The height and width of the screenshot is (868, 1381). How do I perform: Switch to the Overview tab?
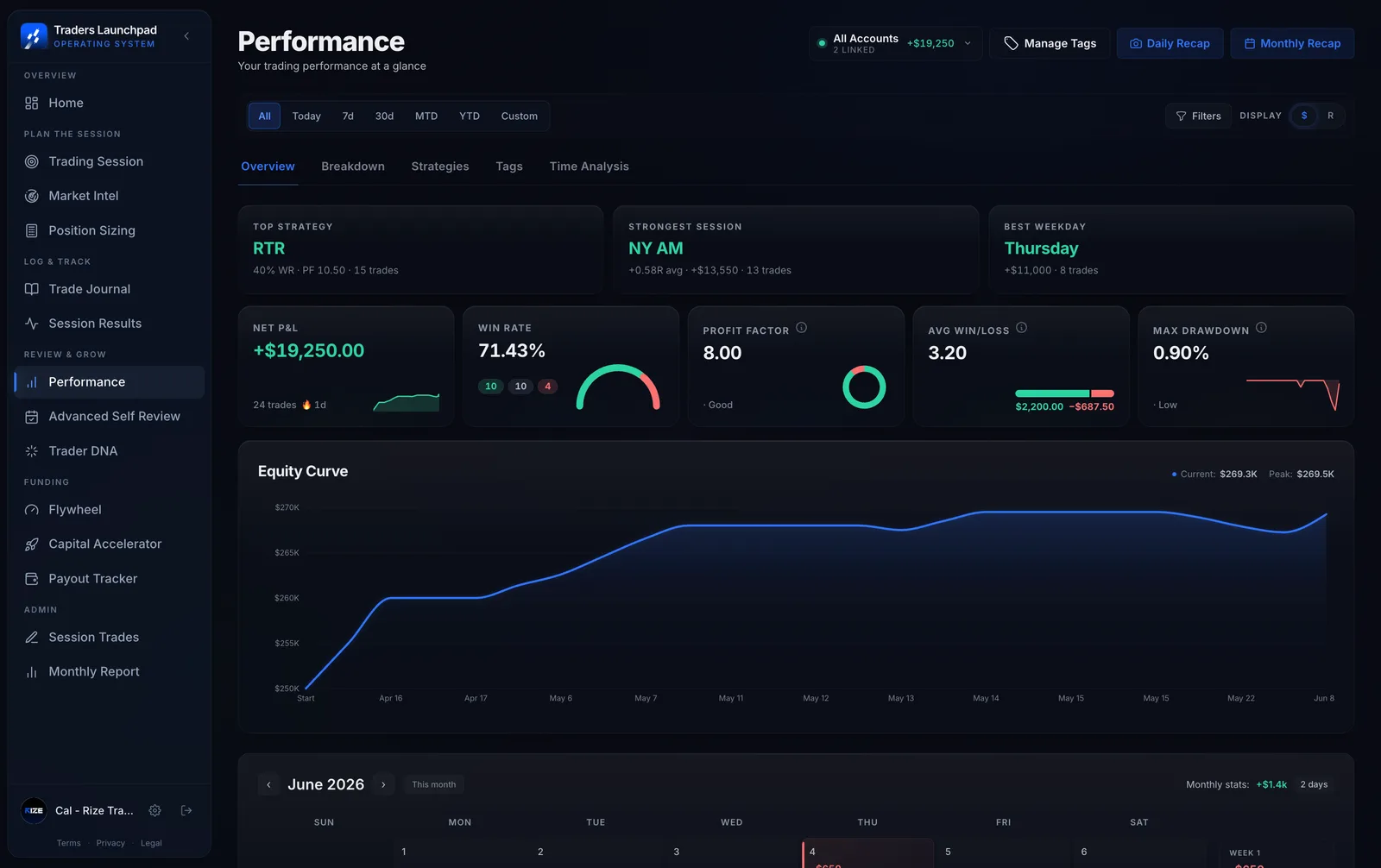click(268, 167)
